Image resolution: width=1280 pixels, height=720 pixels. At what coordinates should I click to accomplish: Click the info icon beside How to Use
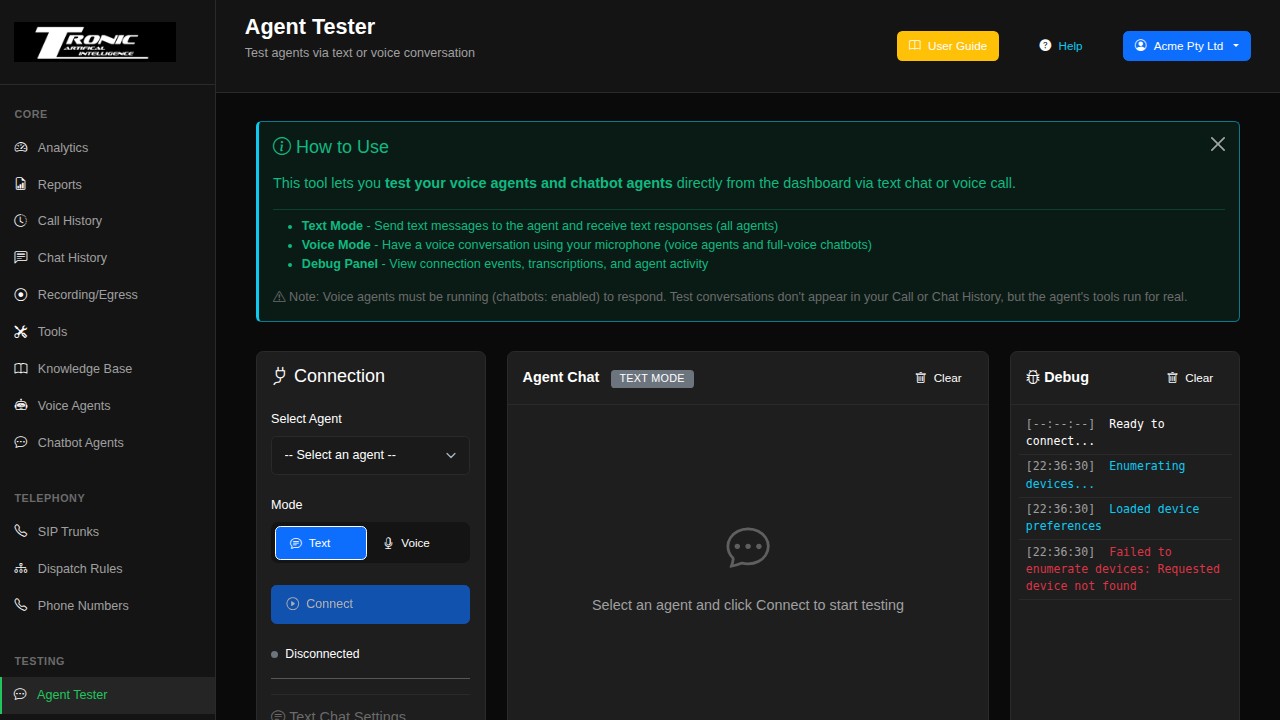282,147
